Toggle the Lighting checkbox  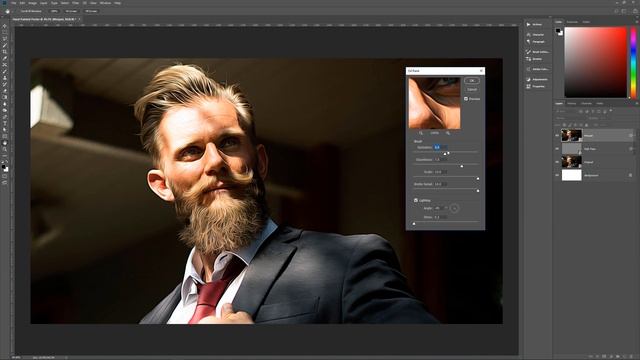pos(416,200)
